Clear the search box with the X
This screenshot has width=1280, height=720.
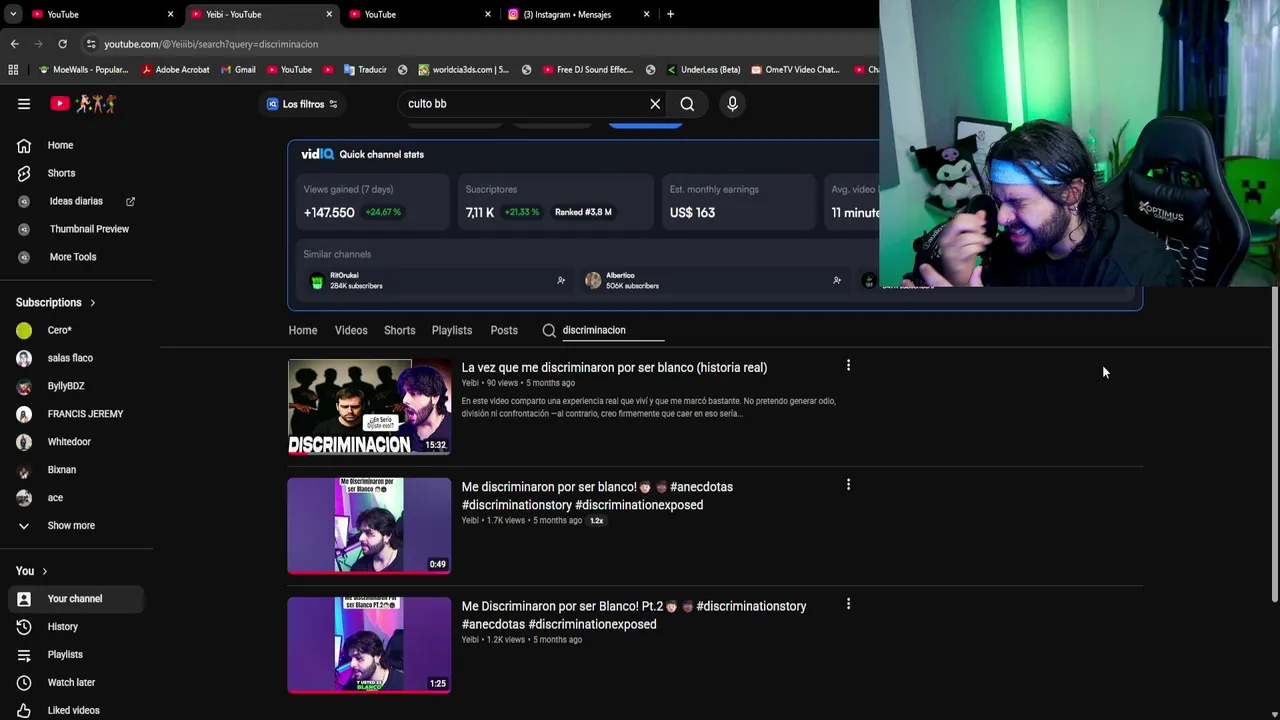point(655,104)
